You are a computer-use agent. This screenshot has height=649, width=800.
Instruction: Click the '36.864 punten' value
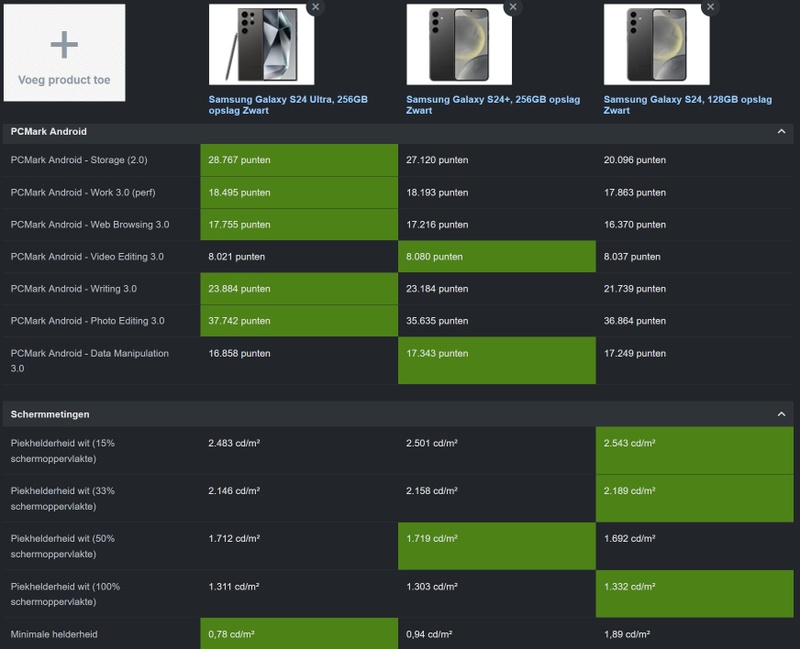[x=635, y=321]
